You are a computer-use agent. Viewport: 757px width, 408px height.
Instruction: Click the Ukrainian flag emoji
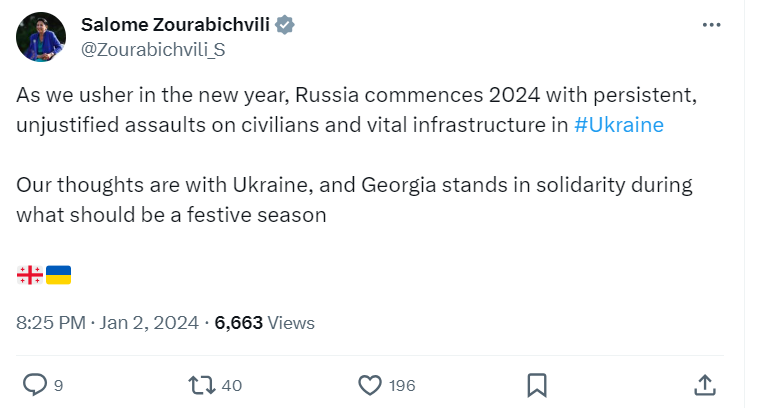pyautogui.click(x=59, y=274)
